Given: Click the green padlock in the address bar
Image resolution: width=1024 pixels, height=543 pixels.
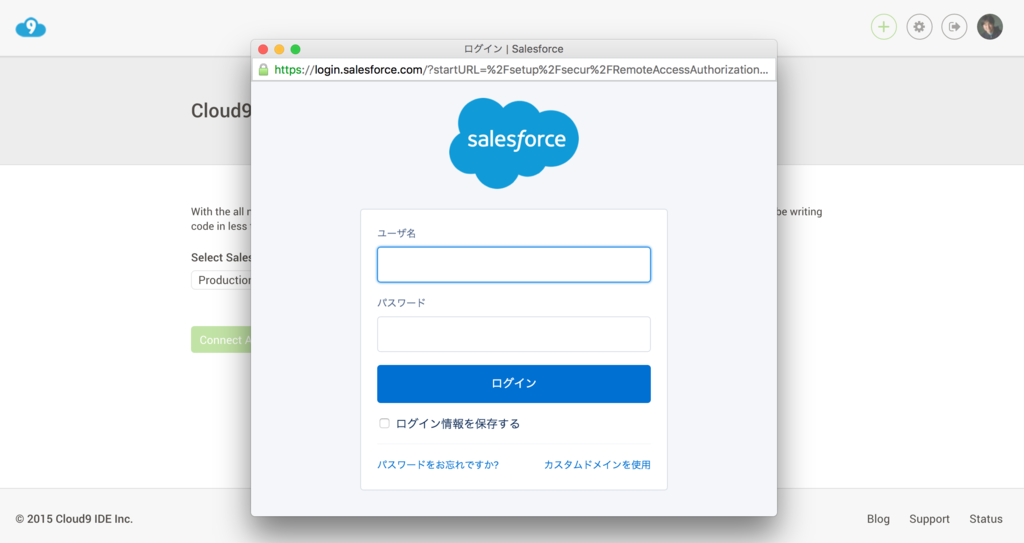Looking at the screenshot, I should tap(263, 70).
